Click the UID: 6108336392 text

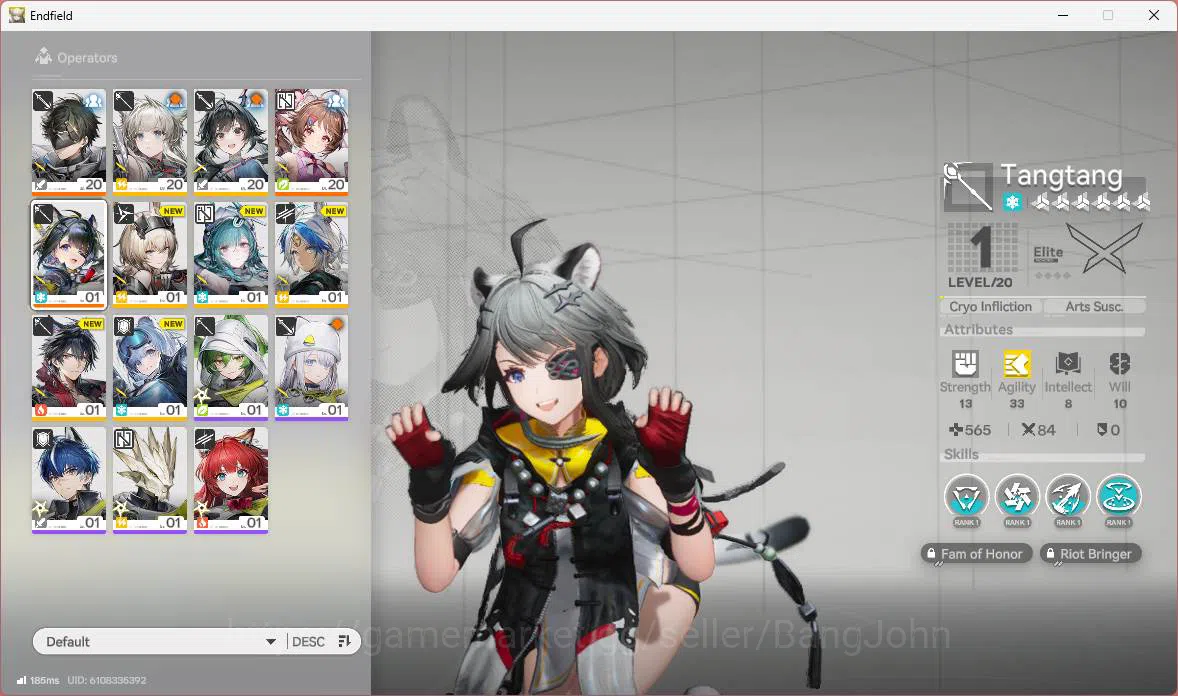point(107,680)
